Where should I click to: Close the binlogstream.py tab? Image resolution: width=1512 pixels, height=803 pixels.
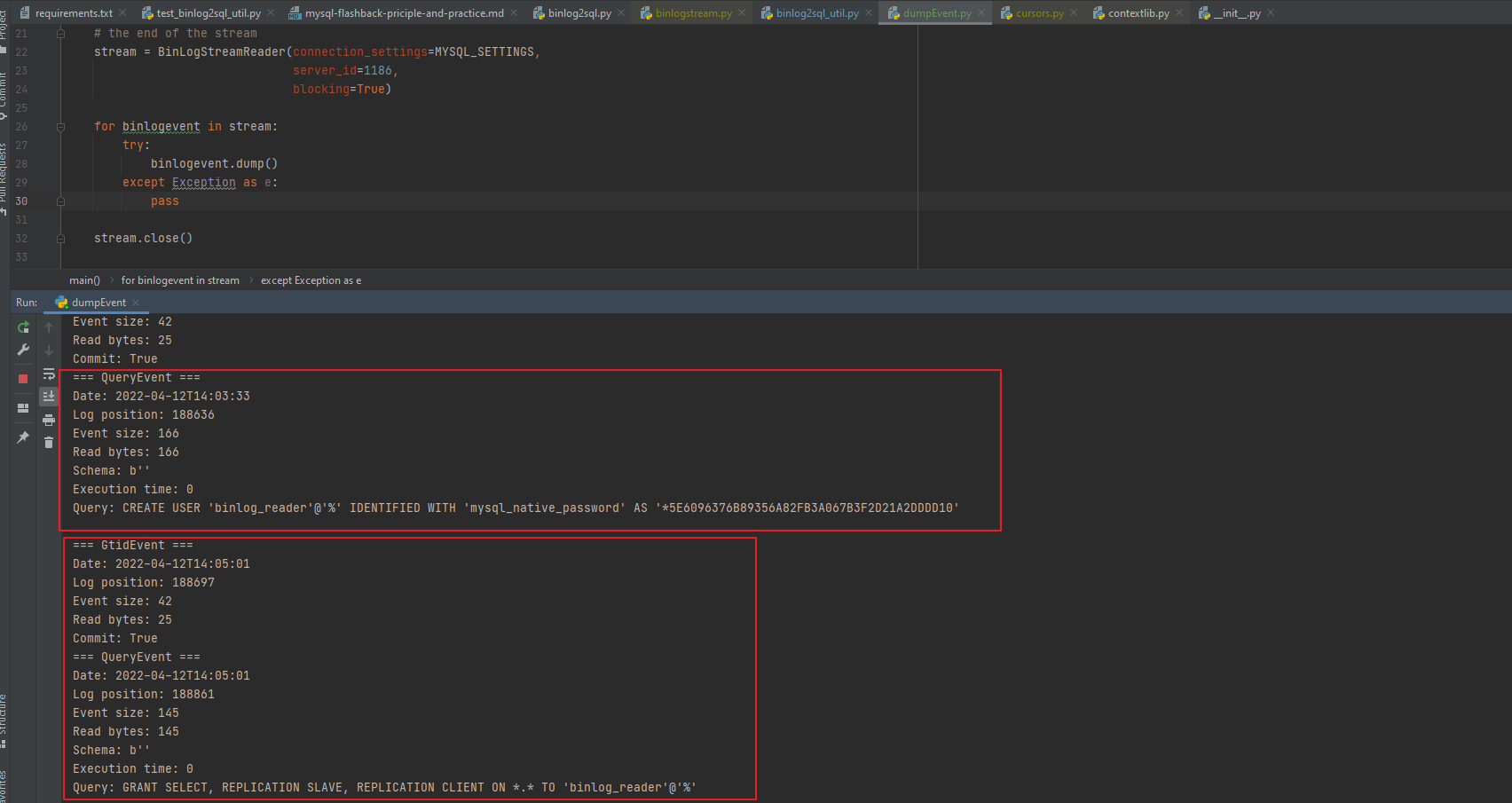tap(742, 12)
